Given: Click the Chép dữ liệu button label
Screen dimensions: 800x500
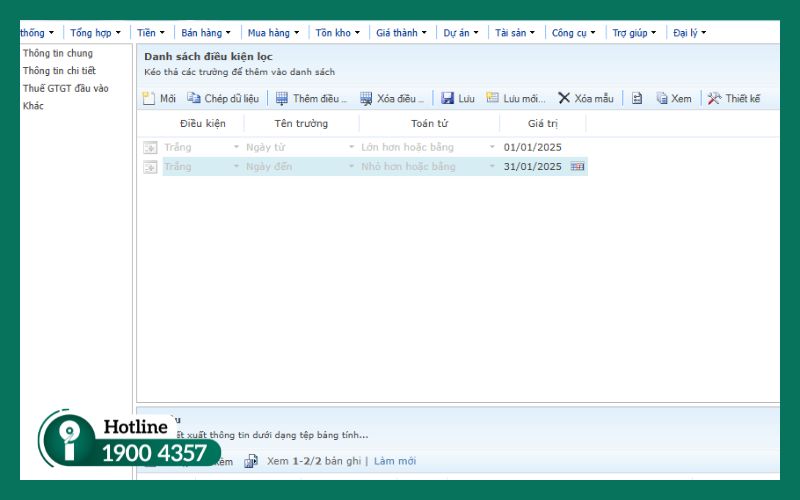Looking at the screenshot, I should 232,98.
